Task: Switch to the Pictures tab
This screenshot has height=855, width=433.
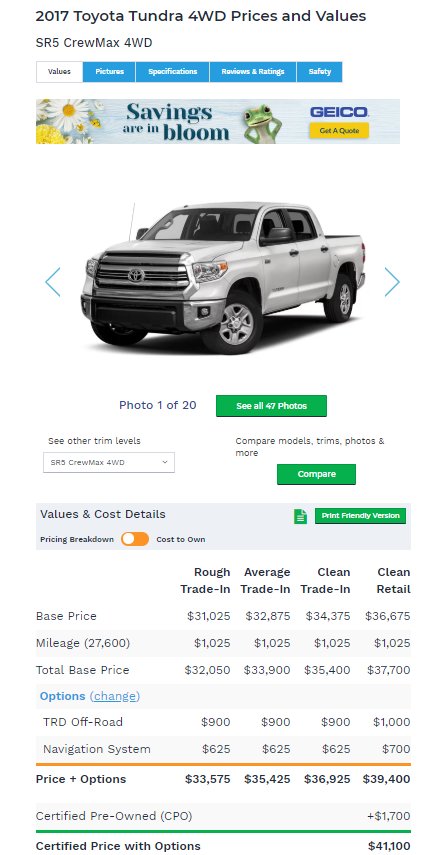Action: click(109, 71)
